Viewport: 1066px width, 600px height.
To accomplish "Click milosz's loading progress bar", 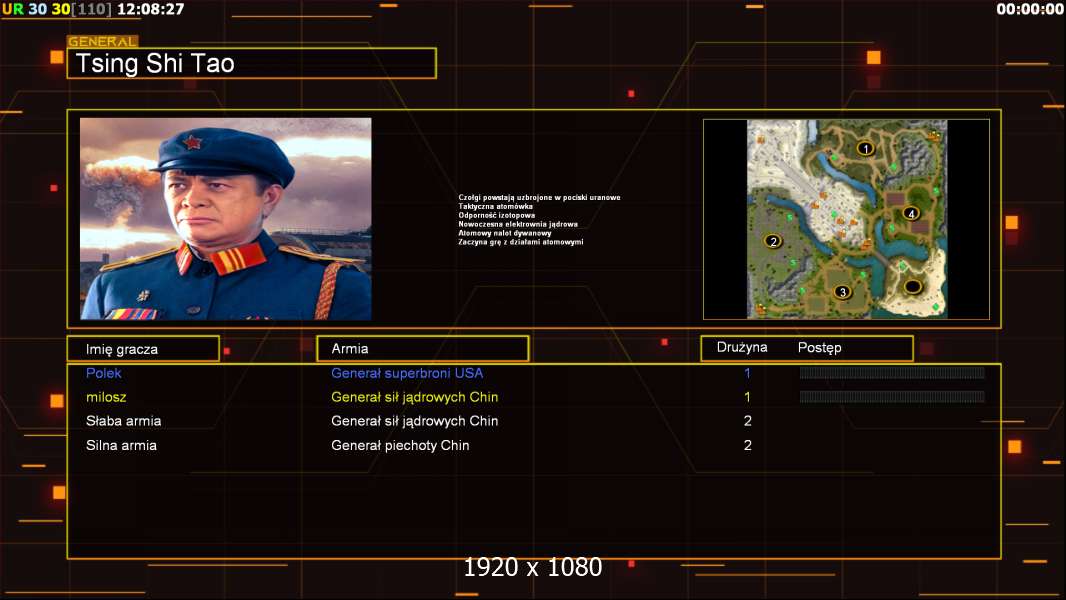I will (x=892, y=397).
